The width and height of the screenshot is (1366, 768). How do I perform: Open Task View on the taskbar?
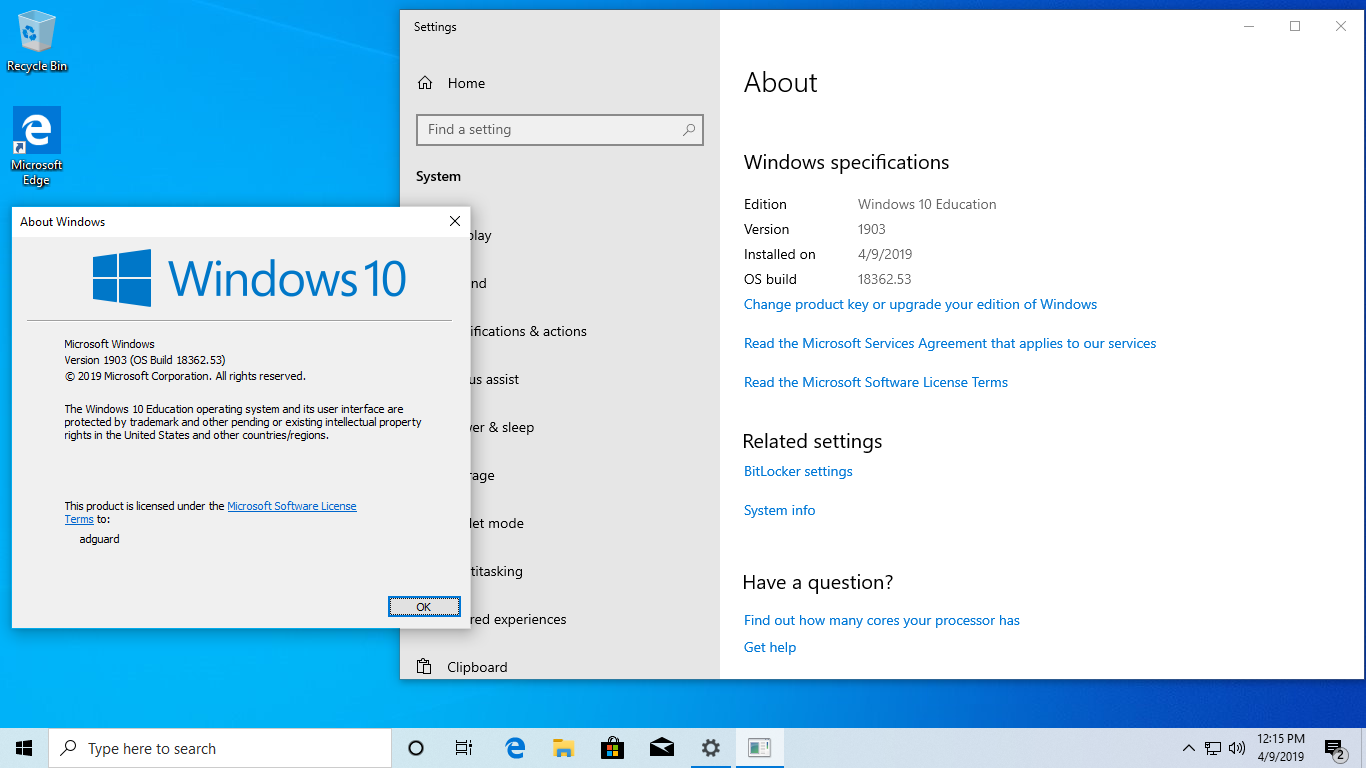(x=464, y=748)
